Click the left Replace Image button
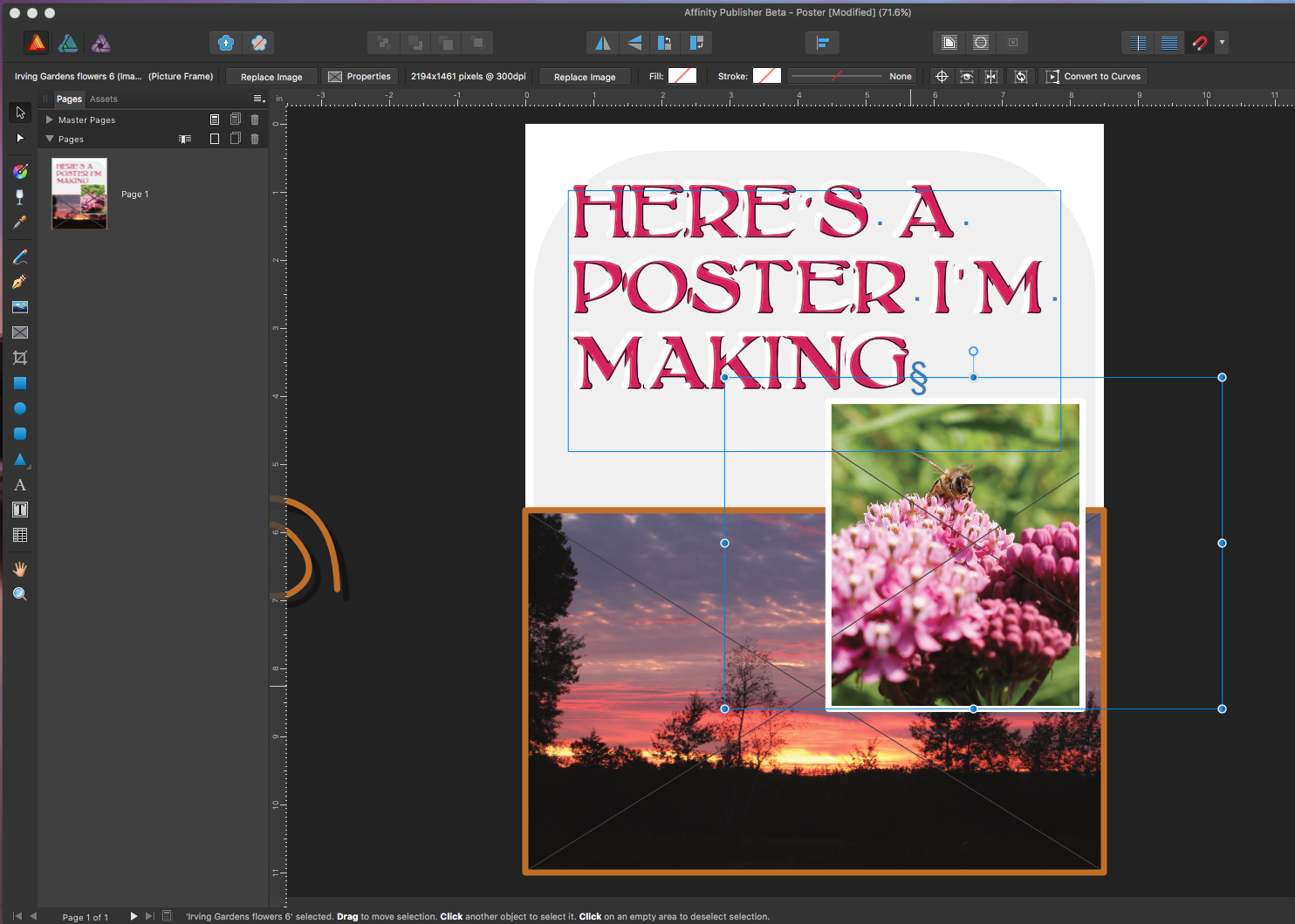The width and height of the screenshot is (1295, 924). click(271, 77)
